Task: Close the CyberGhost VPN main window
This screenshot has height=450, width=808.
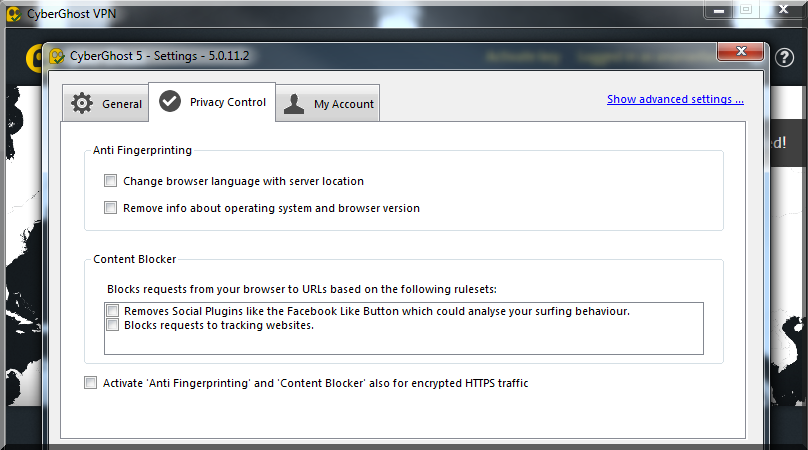Action: [x=783, y=9]
